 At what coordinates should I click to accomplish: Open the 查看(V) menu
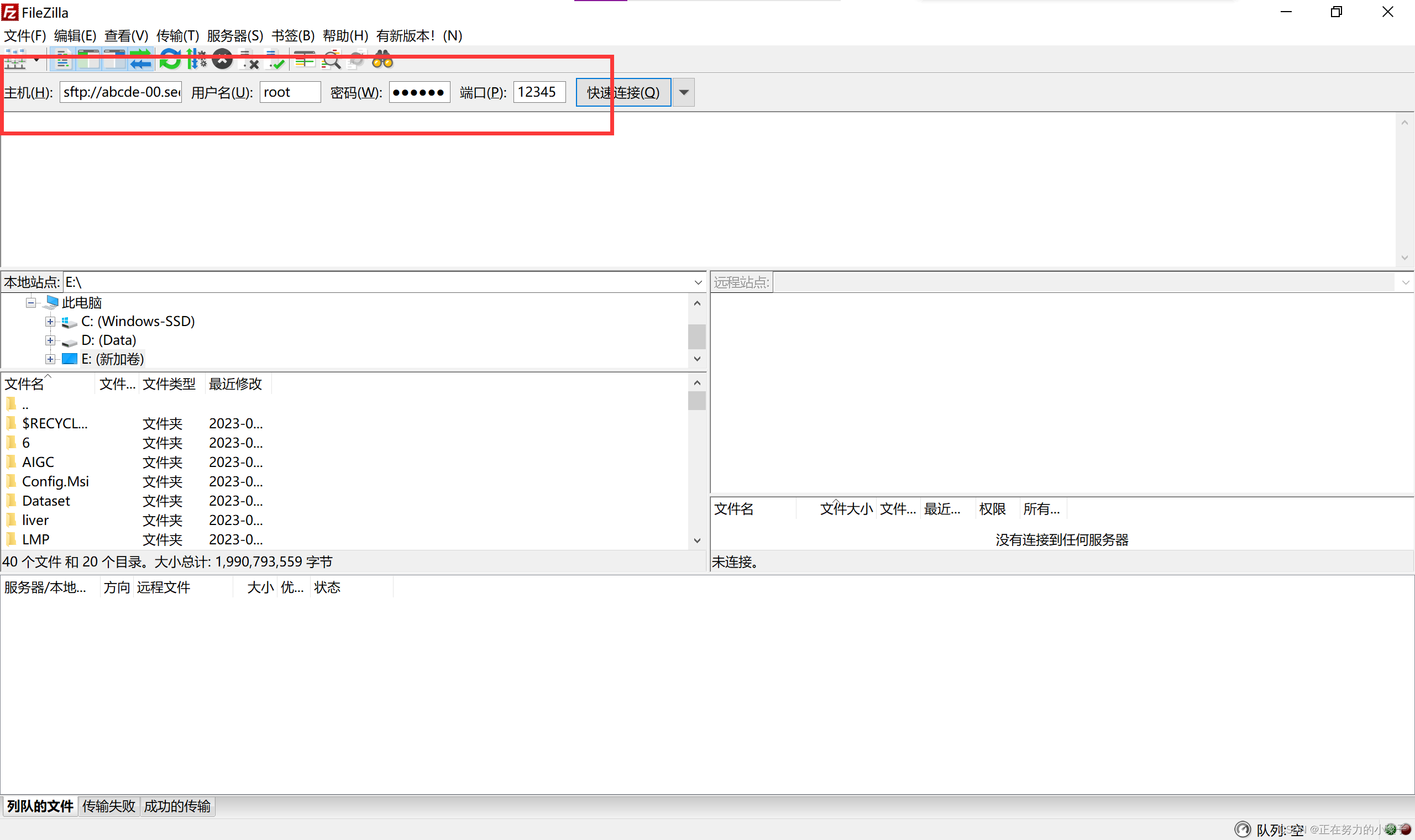coord(126,36)
